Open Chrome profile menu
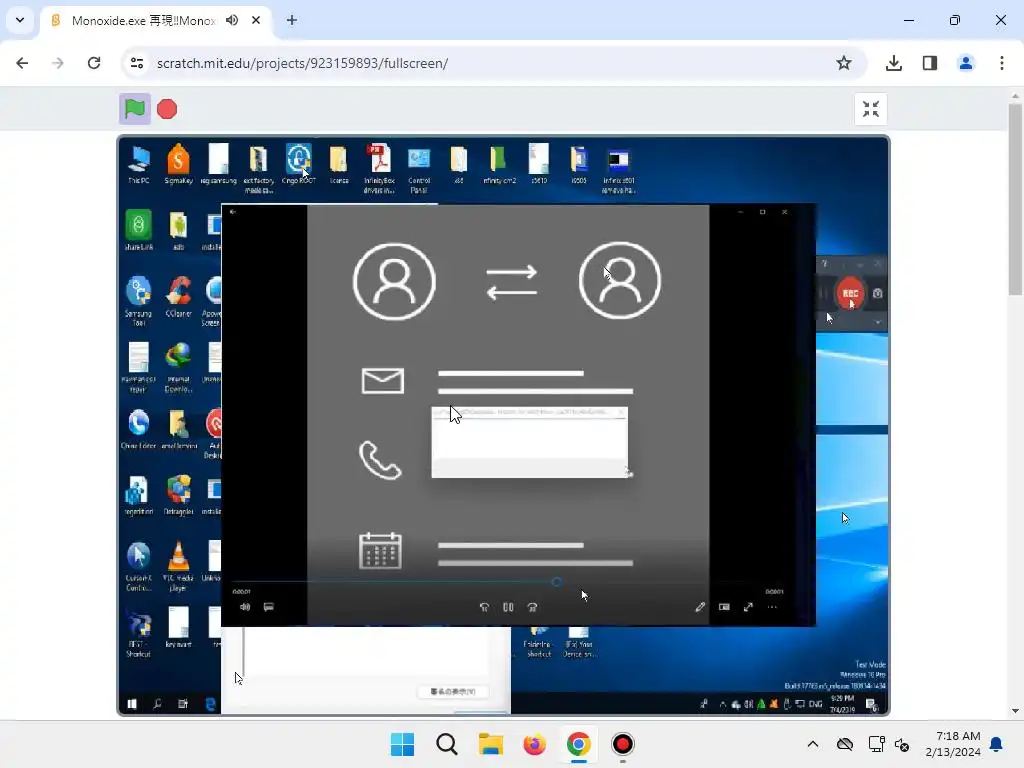 pyautogui.click(x=966, y=63)
